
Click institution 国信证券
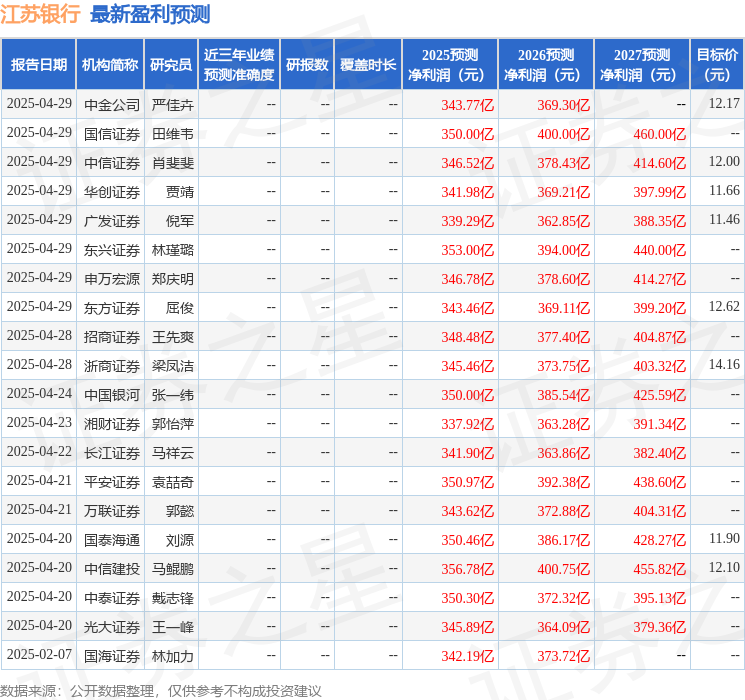112,134
